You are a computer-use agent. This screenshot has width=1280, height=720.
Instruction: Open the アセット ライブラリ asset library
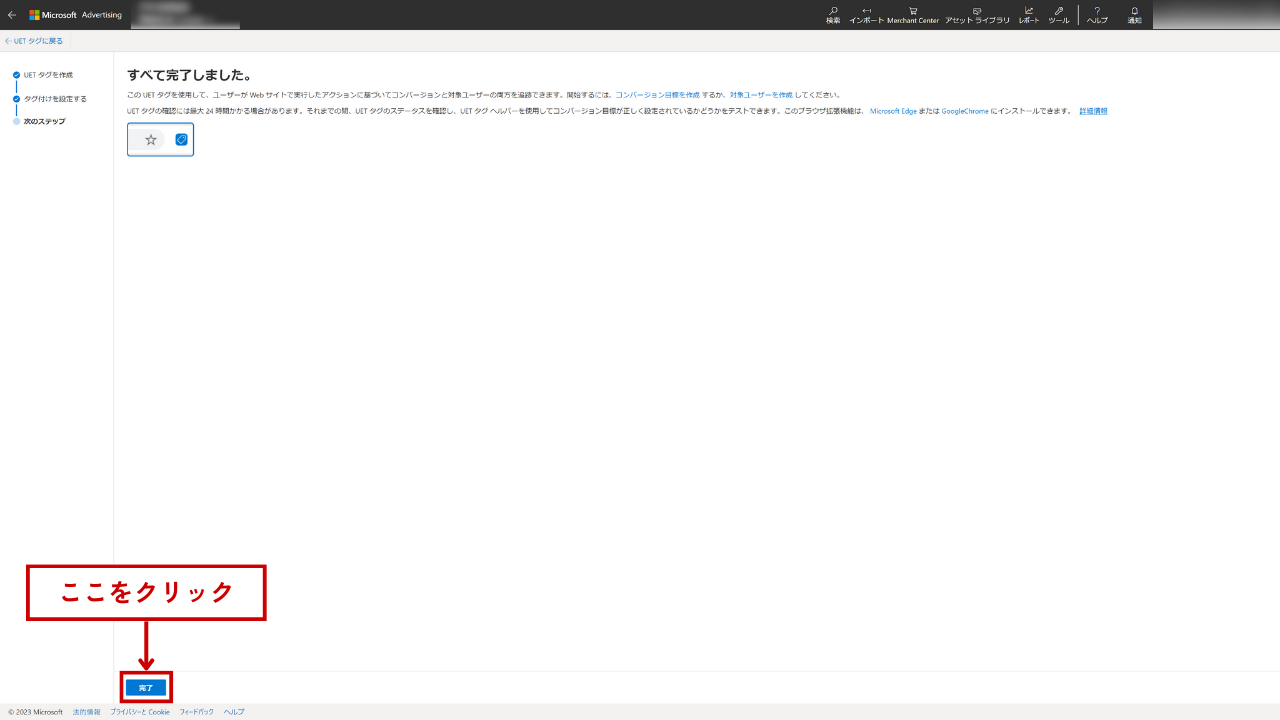pyautogui.click(x=977, y=15)
